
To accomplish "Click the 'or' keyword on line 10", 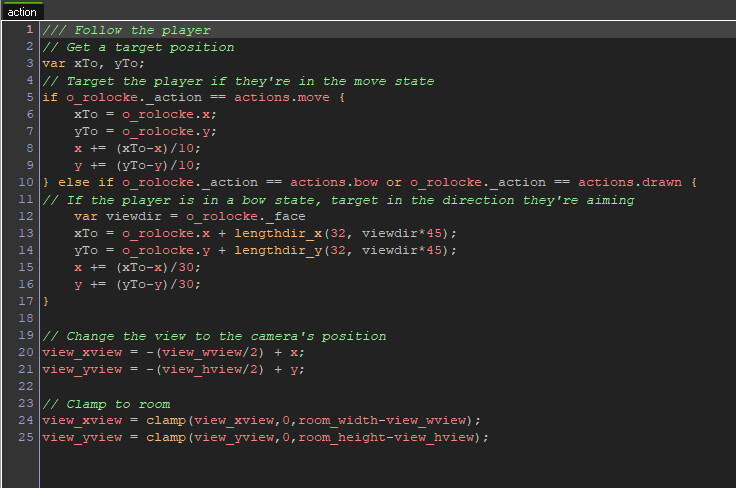I will pos(393,182).
